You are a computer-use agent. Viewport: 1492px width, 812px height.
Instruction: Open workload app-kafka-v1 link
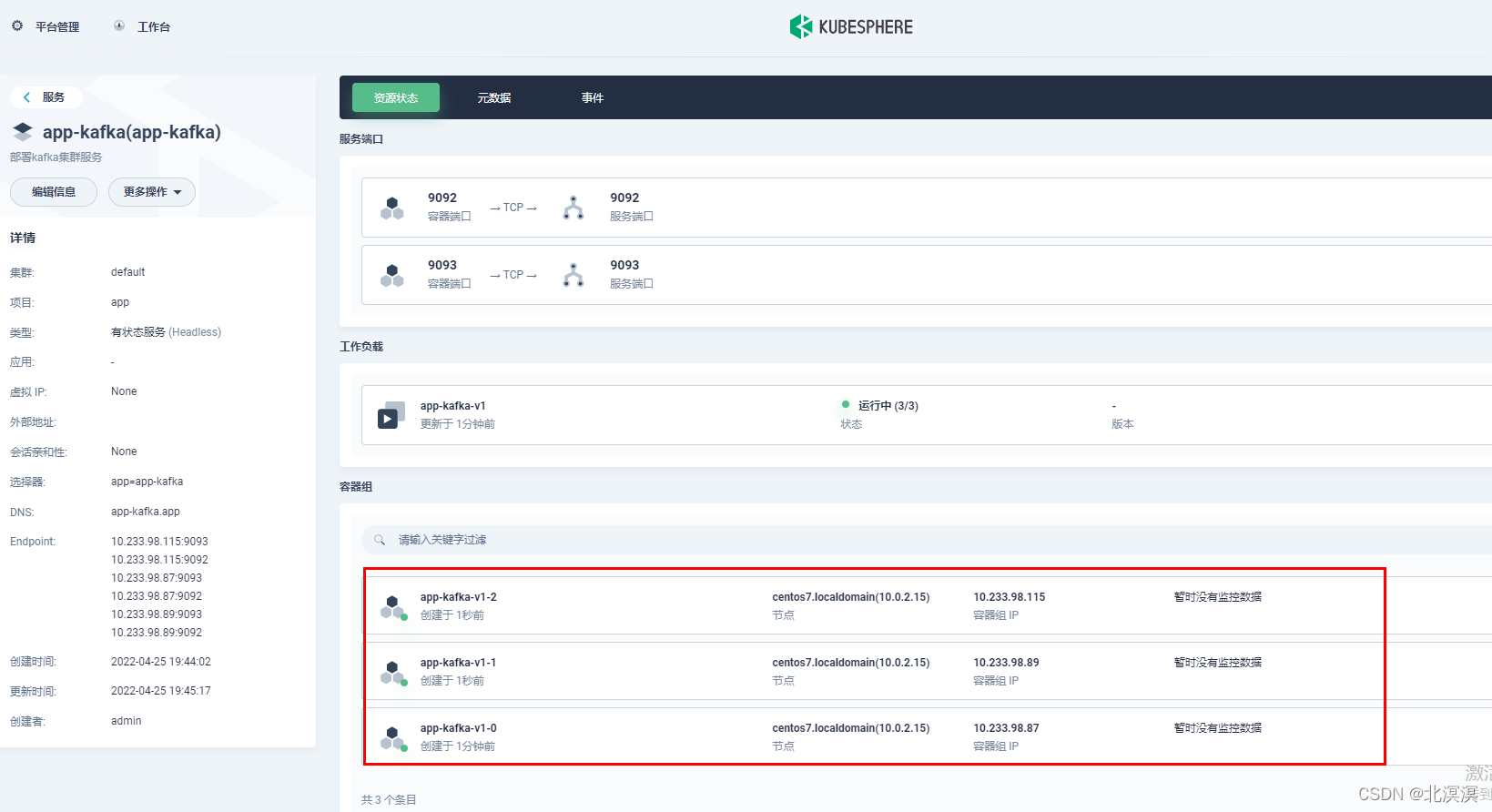click(x=453, y=406)
